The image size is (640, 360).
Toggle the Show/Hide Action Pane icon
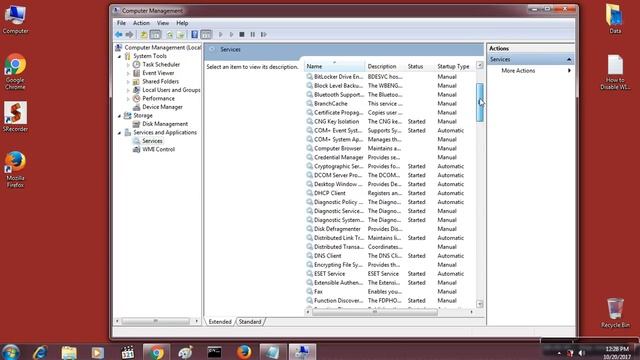click(x=206, y=35)
